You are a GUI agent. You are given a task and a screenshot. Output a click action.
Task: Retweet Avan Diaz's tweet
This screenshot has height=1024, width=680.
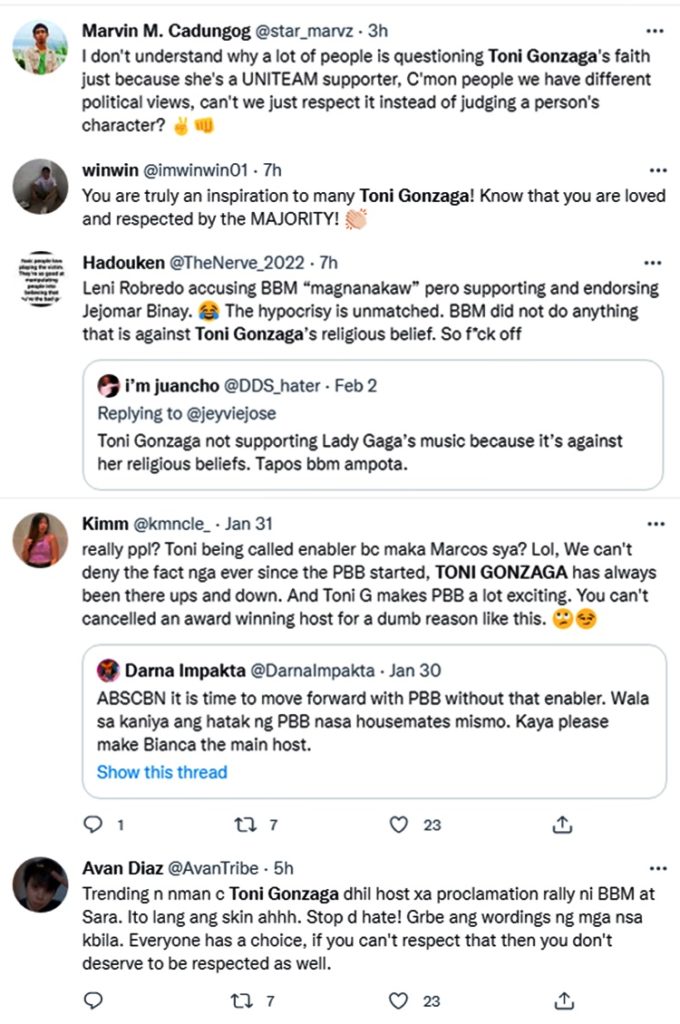click(x=241, y=1000)
